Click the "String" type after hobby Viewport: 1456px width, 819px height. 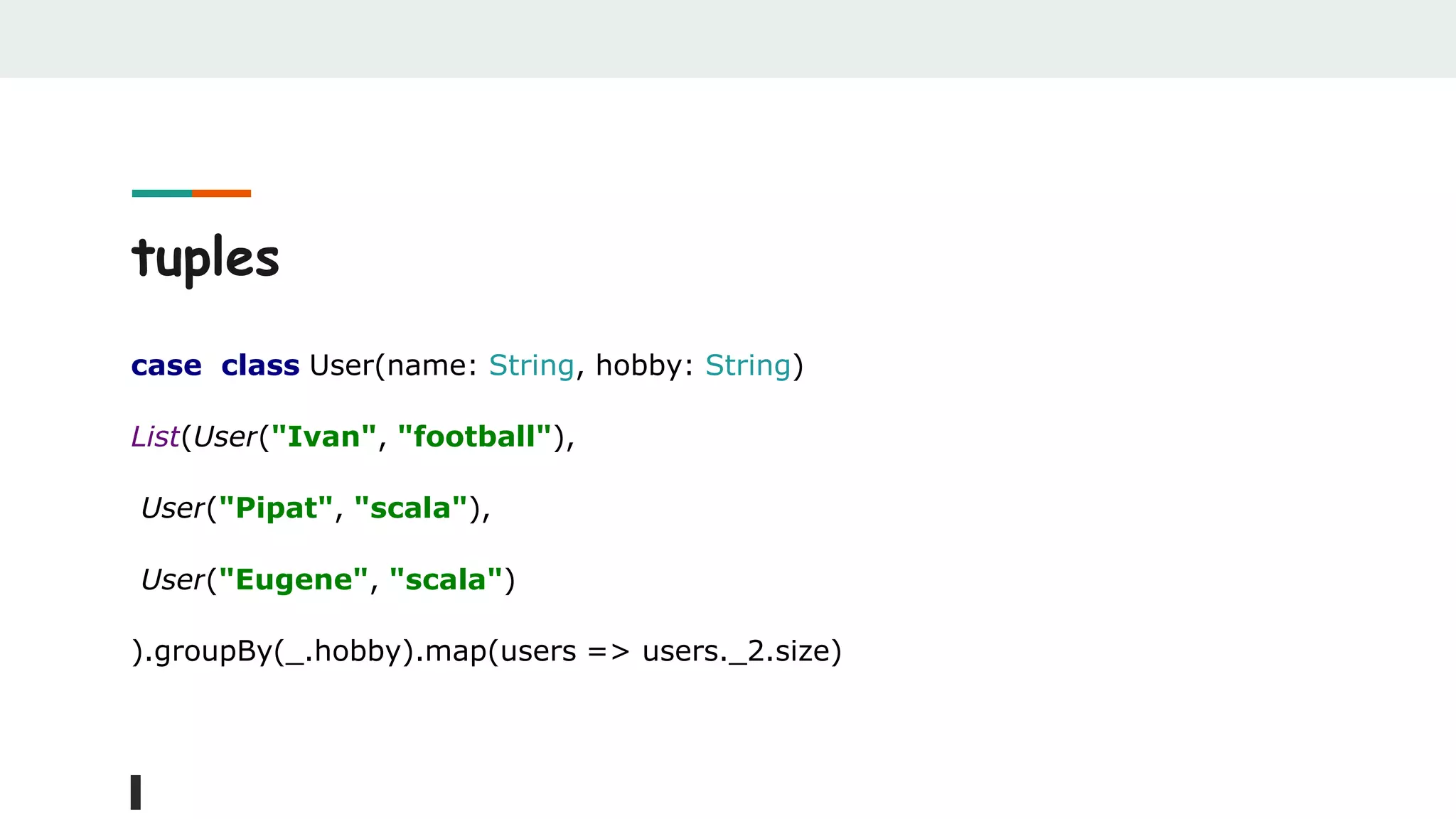point(748,365)
